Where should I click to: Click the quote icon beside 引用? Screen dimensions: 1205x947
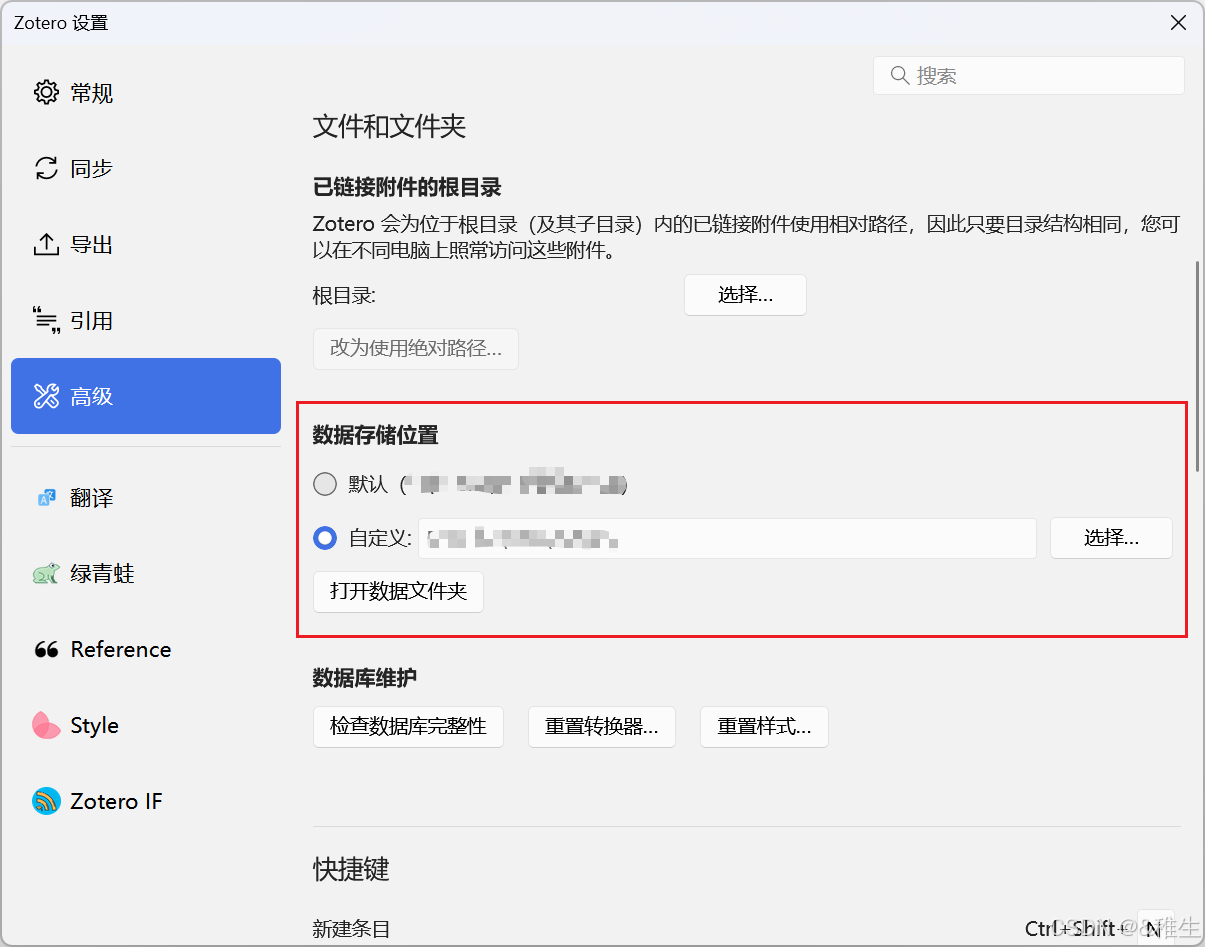click(46, 321)
